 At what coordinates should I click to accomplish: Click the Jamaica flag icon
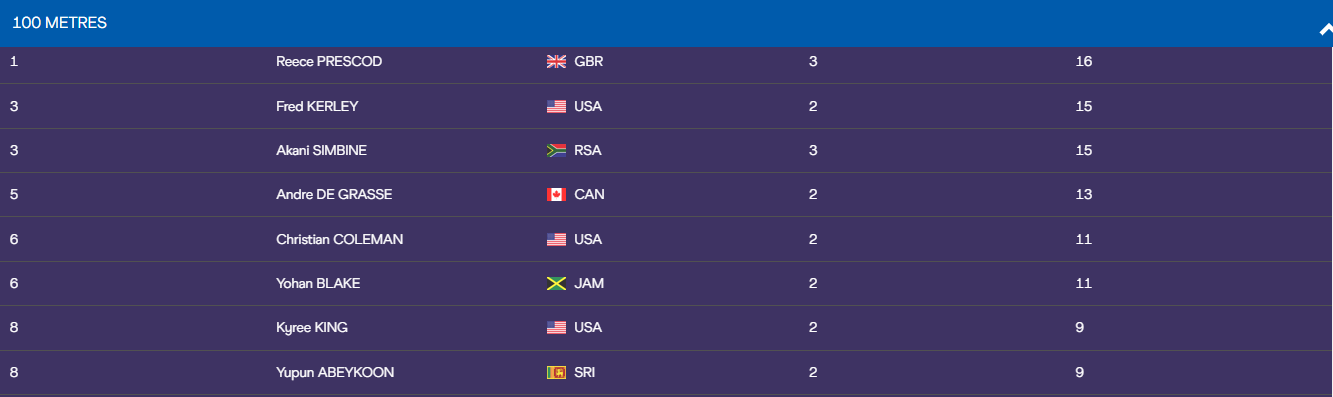[x=557, y=284]
